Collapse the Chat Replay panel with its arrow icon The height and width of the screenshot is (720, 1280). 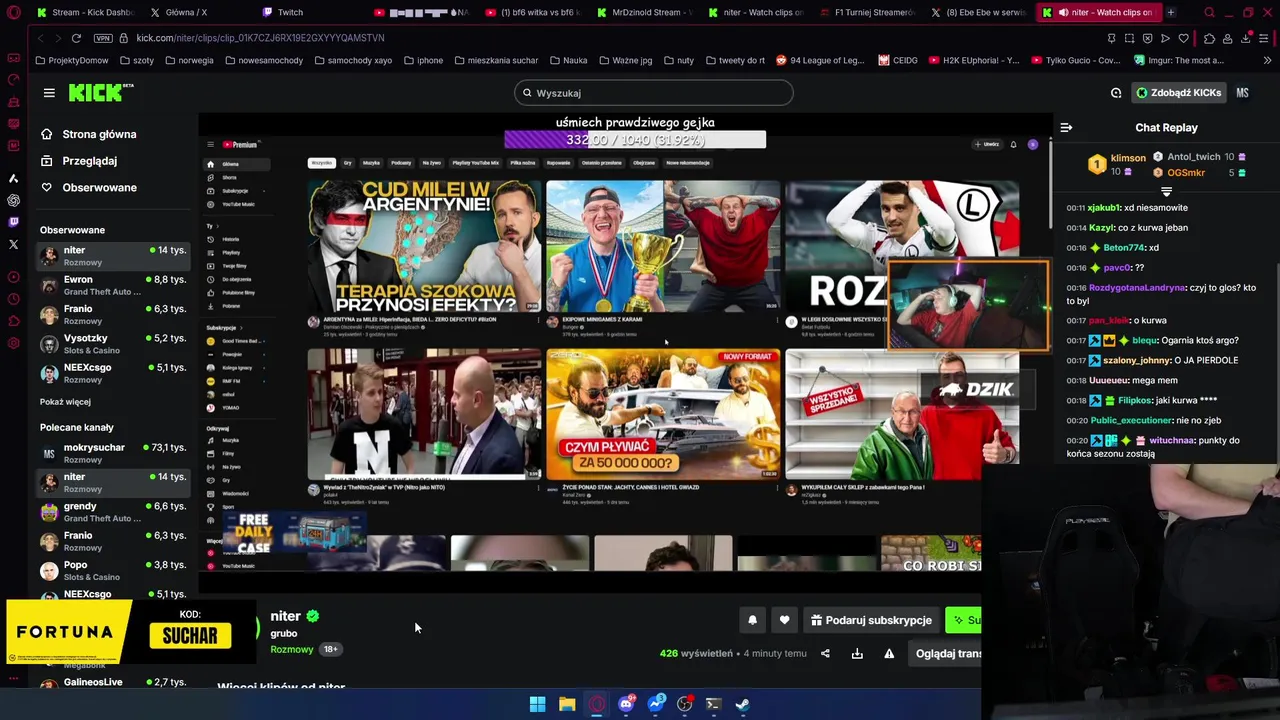click(1066, 128)
